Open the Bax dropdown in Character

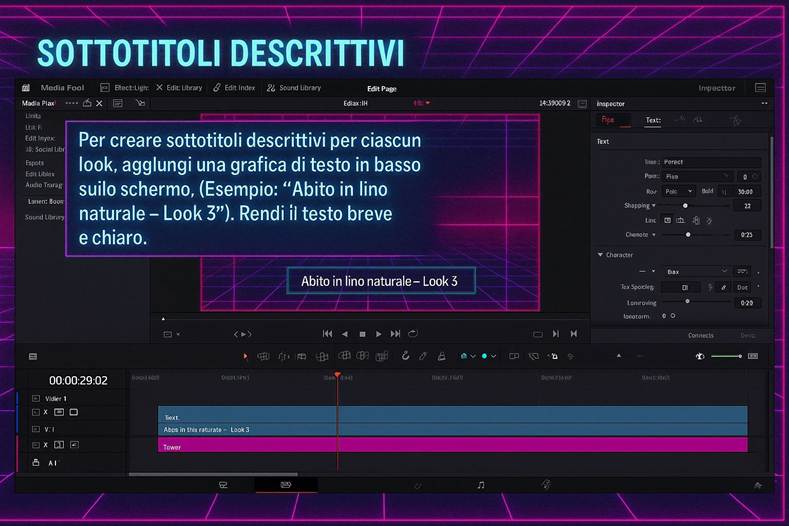697,272
